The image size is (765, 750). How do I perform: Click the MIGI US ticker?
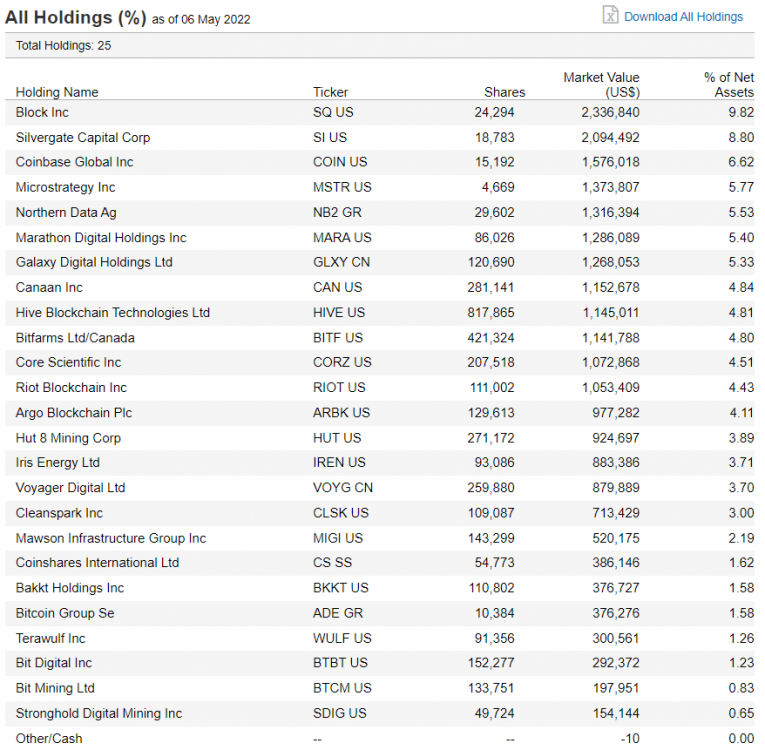338,539
